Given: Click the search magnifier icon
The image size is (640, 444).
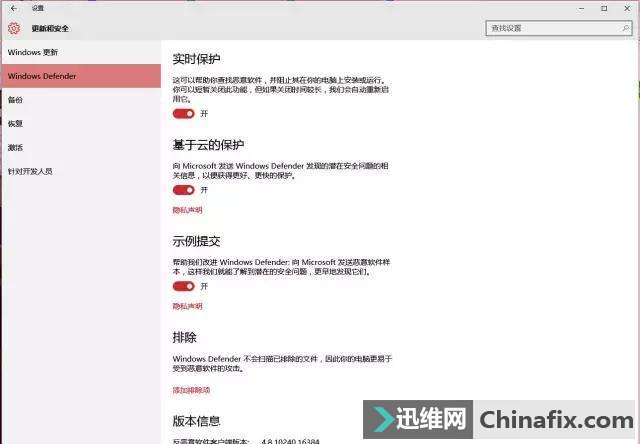Looking at the screenshot, I should 625,28.
